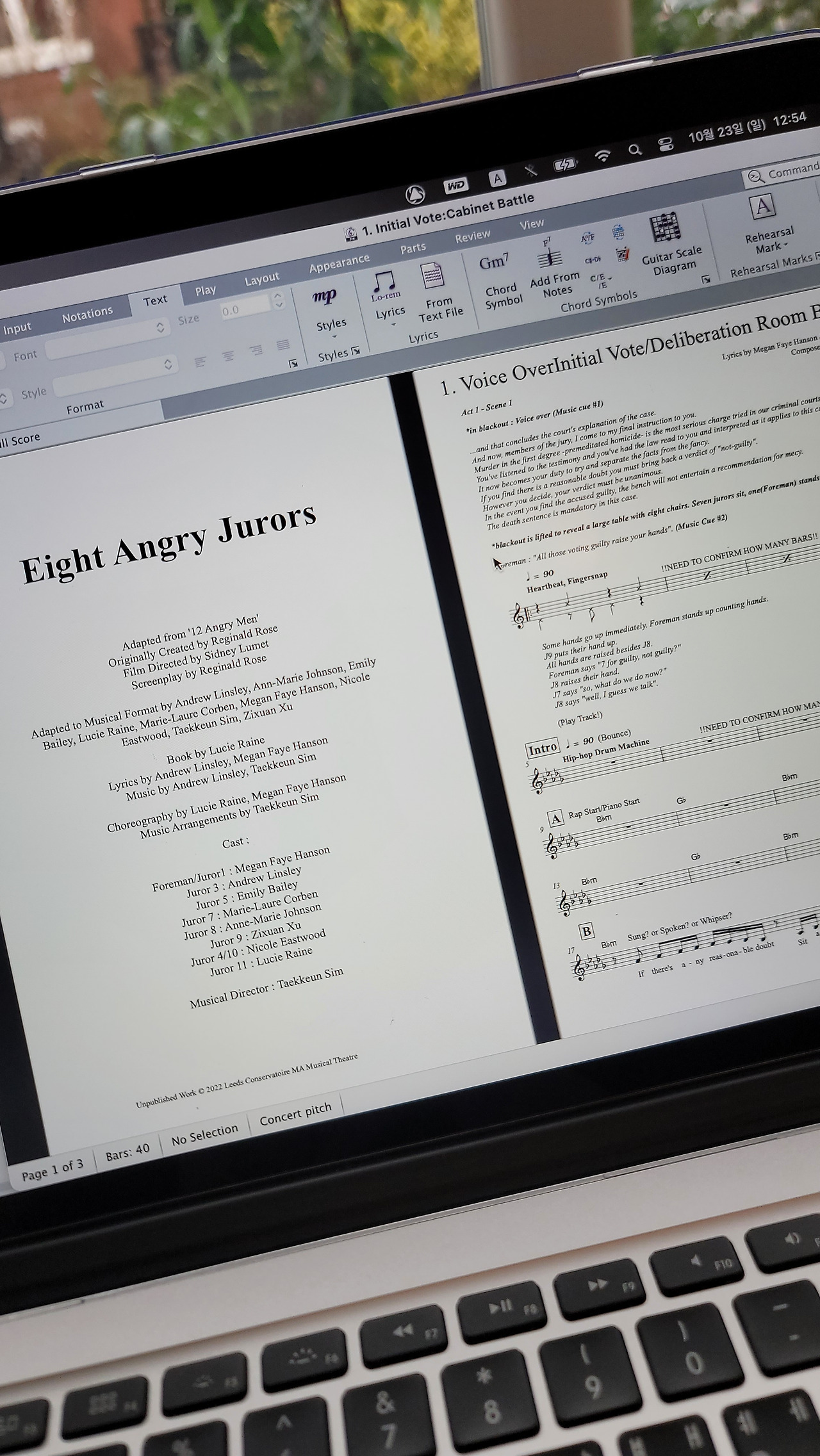Click the No Selection status readout
Viewport: 820px width, 1456px height.
point(204,1134)
